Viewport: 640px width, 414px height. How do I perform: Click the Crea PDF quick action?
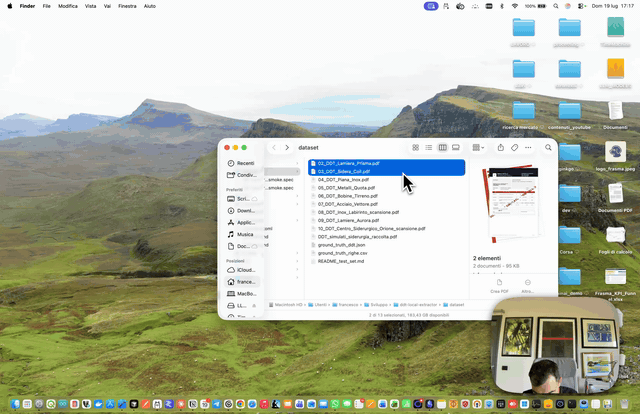pos(499,286)
